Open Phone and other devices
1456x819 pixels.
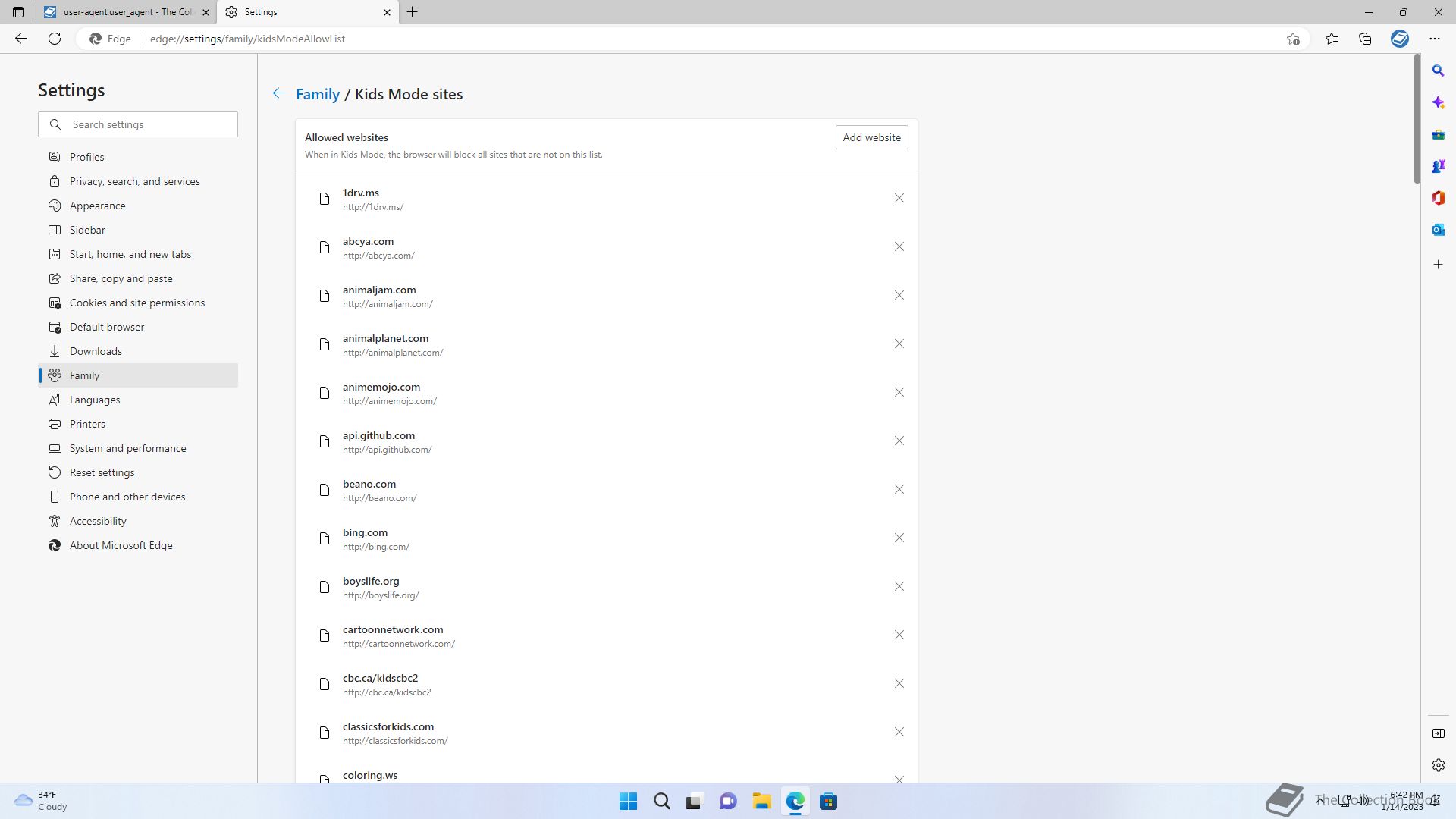138,497
